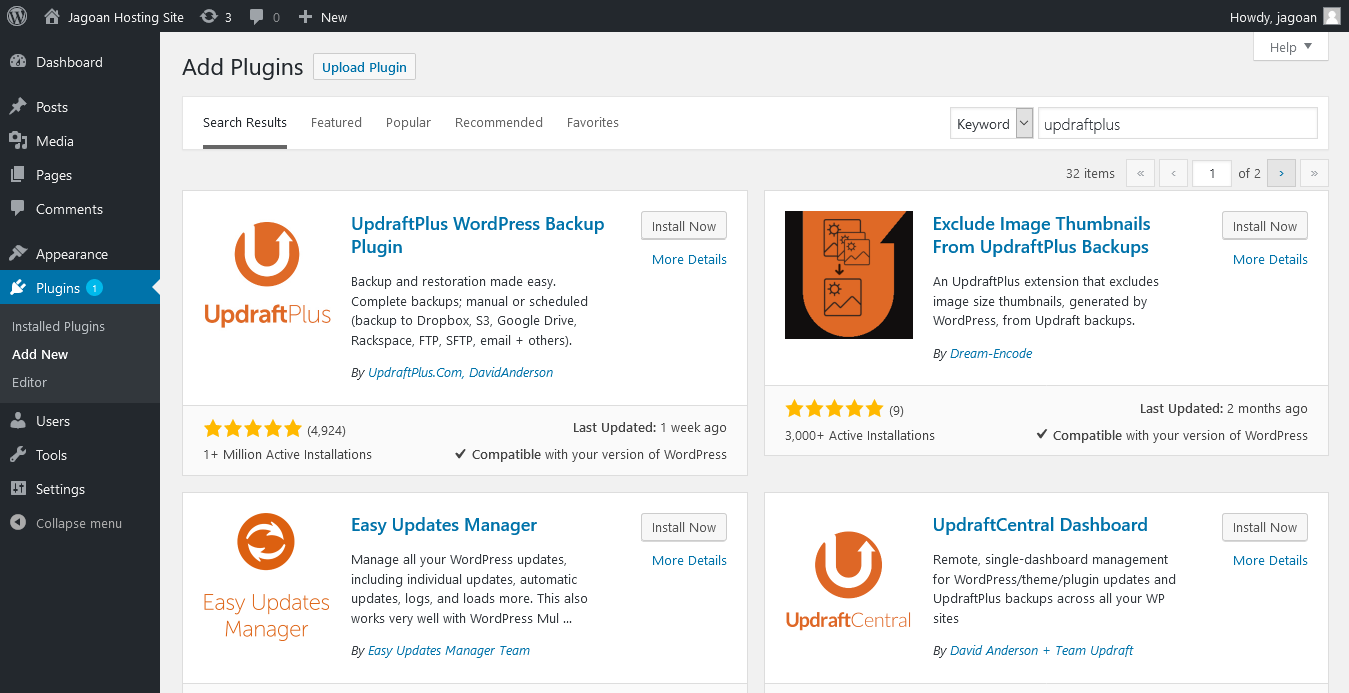This screenshot has width=1349, height=693.
Task: Switch to the Popular tab
Action: pos(408,123)
